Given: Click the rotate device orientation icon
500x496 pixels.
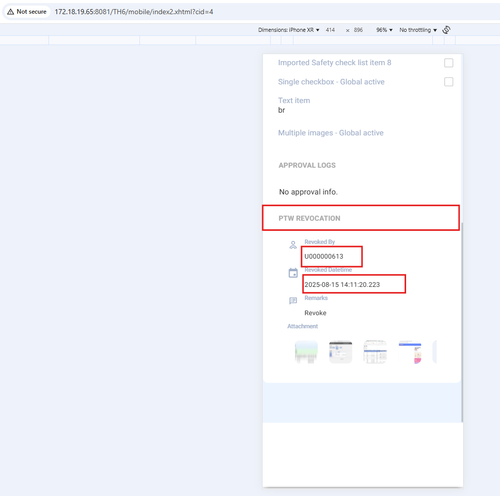Looking at the screenshot, I should click(x=446, y=30).
